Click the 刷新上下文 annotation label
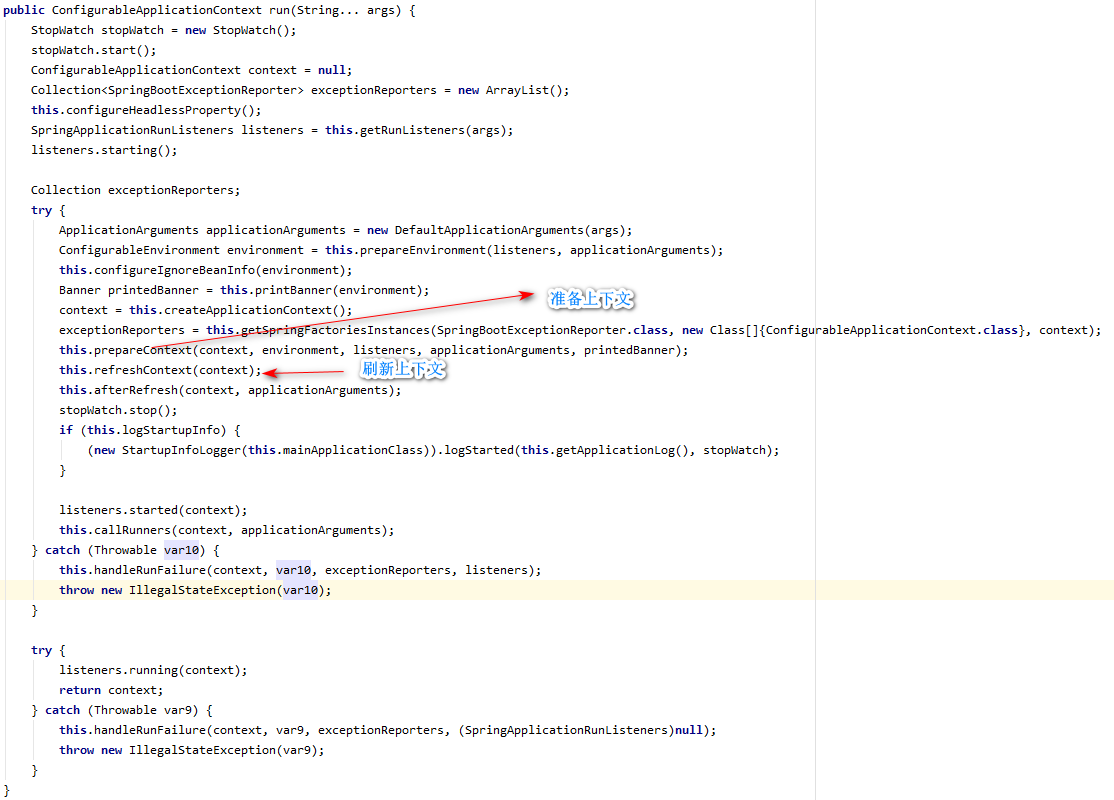This screenshot has width=1114, height=800. [402, 369]
